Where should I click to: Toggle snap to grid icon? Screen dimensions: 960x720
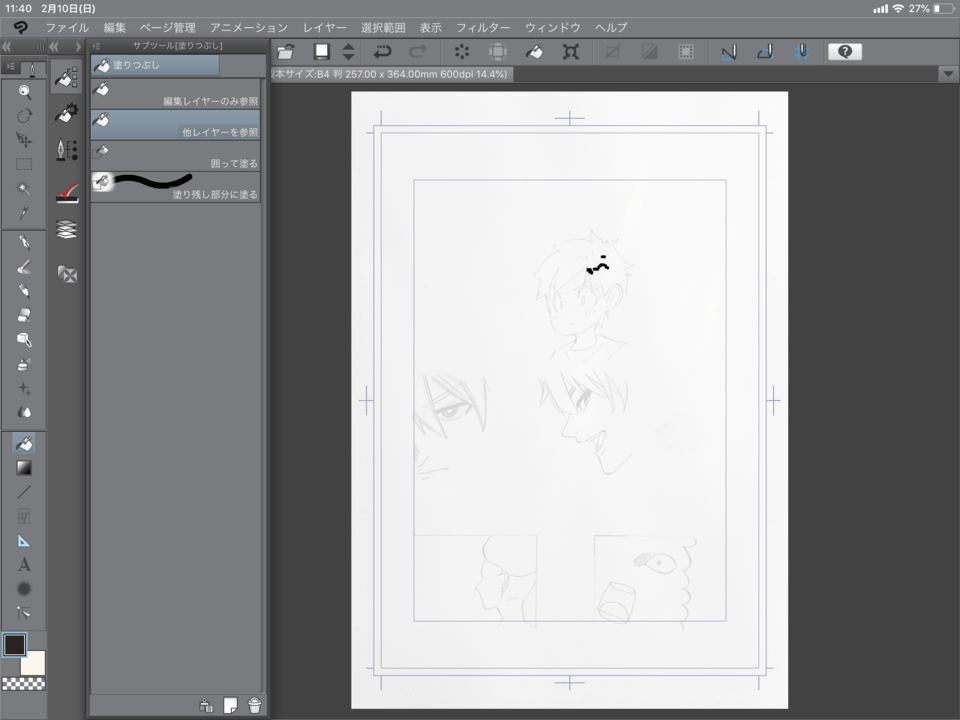click(x=801, y=52)
